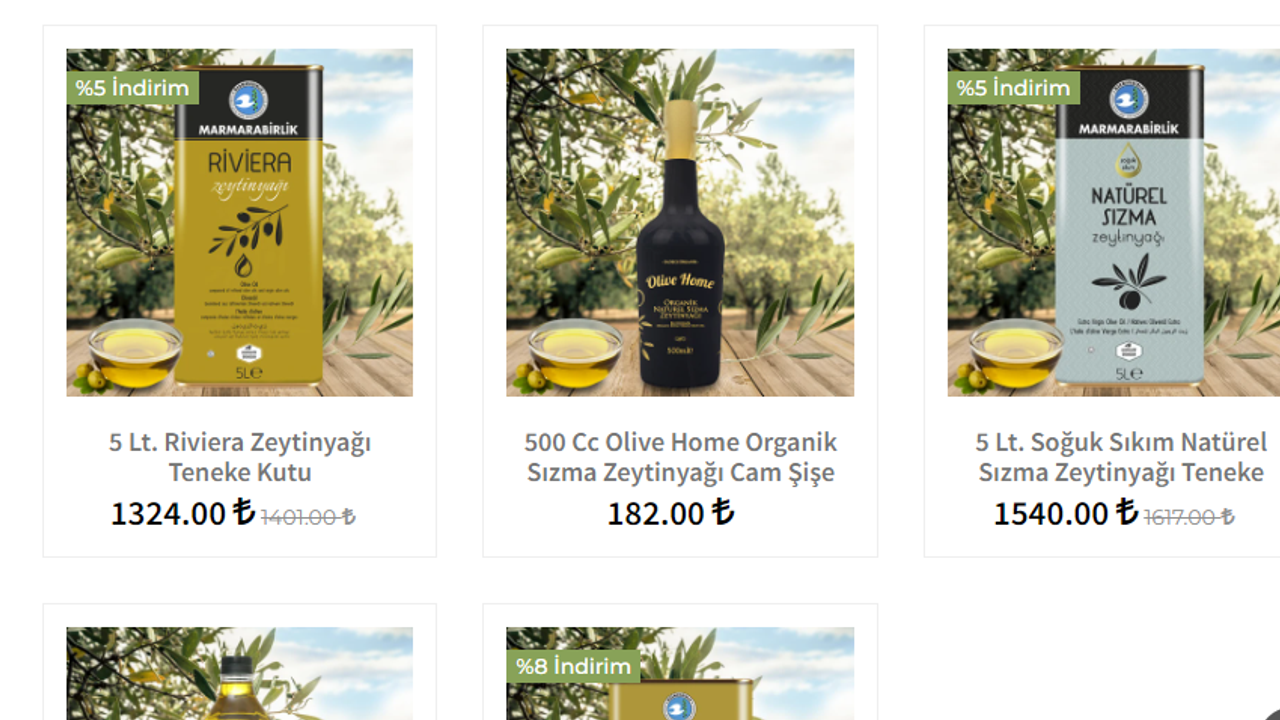The image size is (1280, 720).
Task: Open the 5 Lt. Riviera Zeytinyağı Teneke Kutu link
Action: (240, 456)
